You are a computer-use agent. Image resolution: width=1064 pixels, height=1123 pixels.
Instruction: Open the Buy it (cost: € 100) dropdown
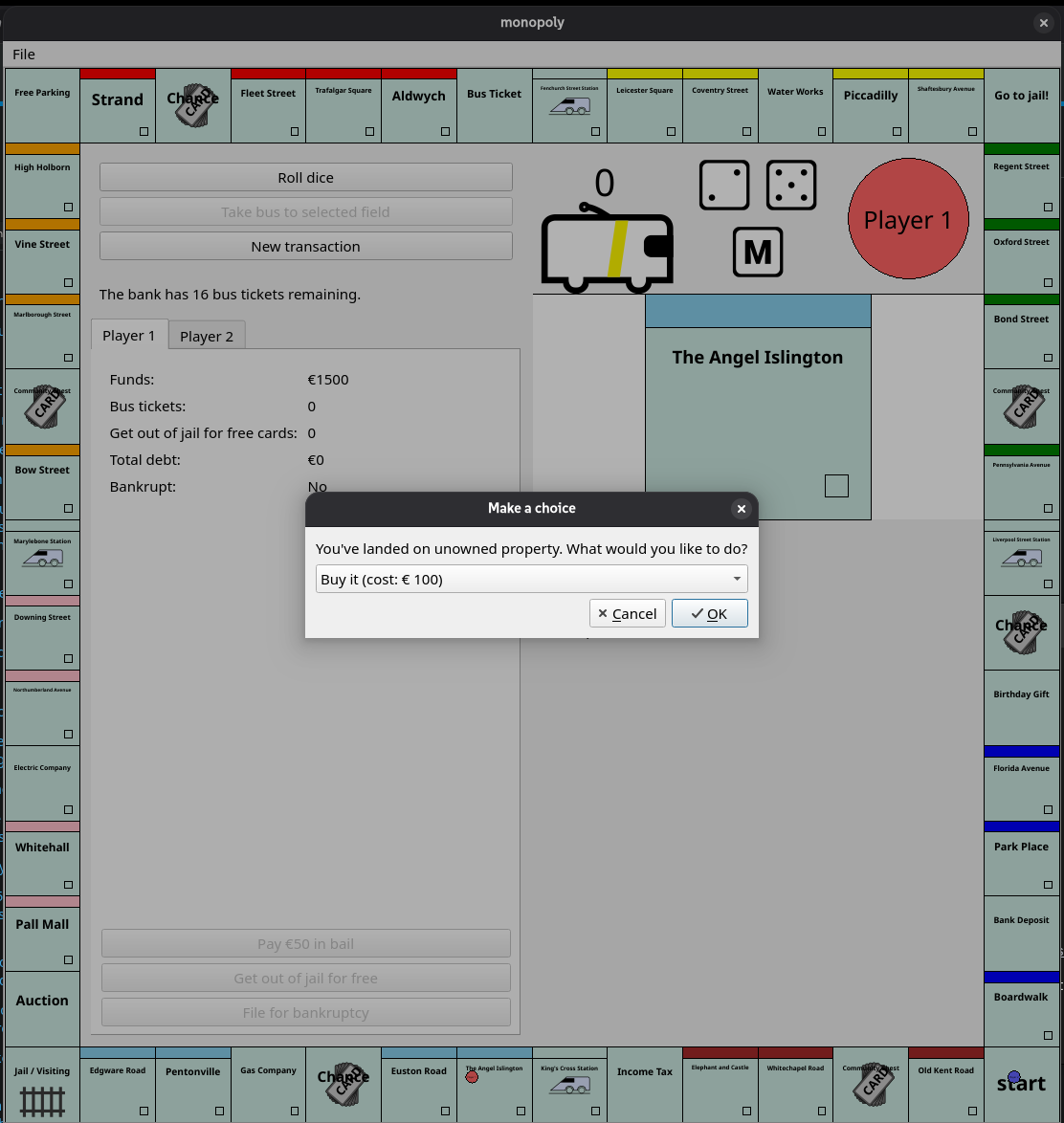coord(531,579)
